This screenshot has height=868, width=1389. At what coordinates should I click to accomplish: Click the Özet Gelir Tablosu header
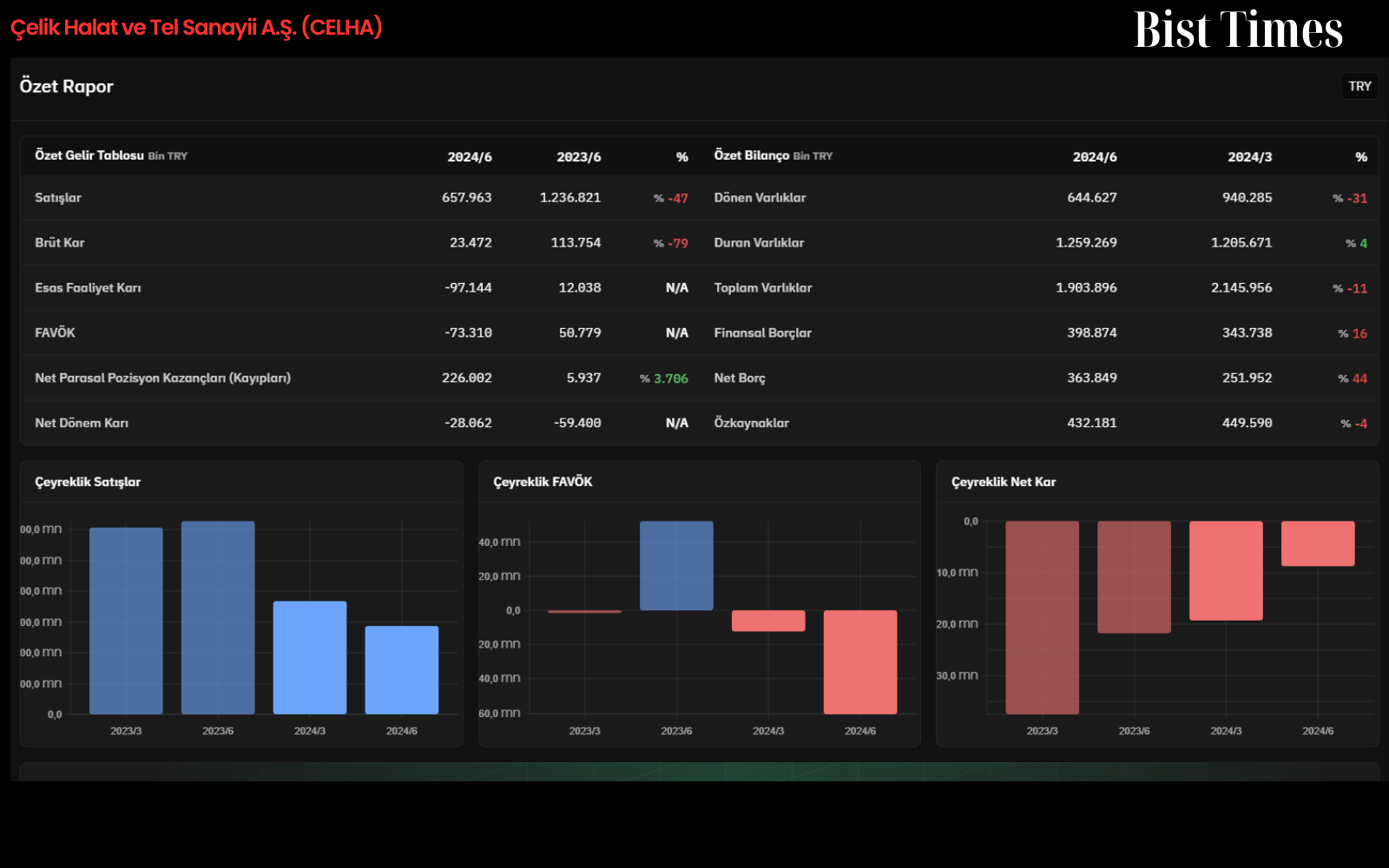coord(89,155)
